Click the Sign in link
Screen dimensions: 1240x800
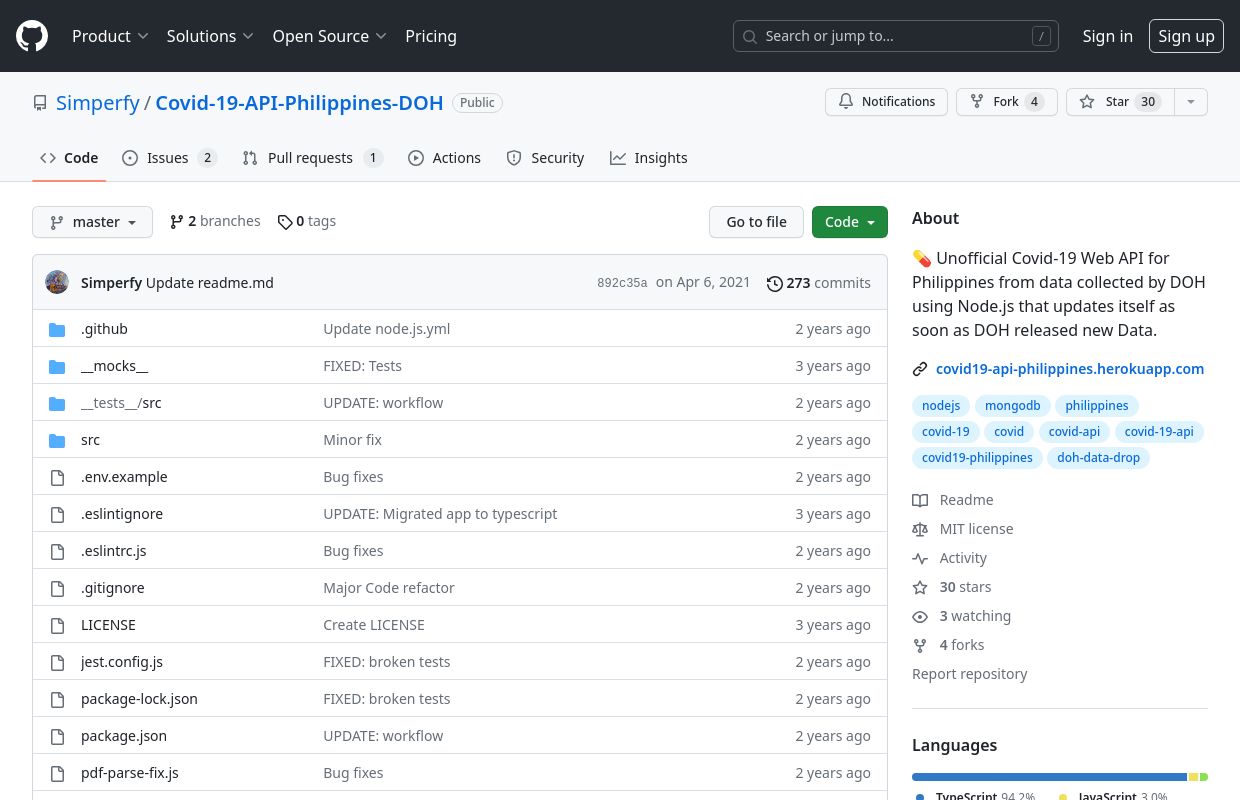coord(1108,36)
